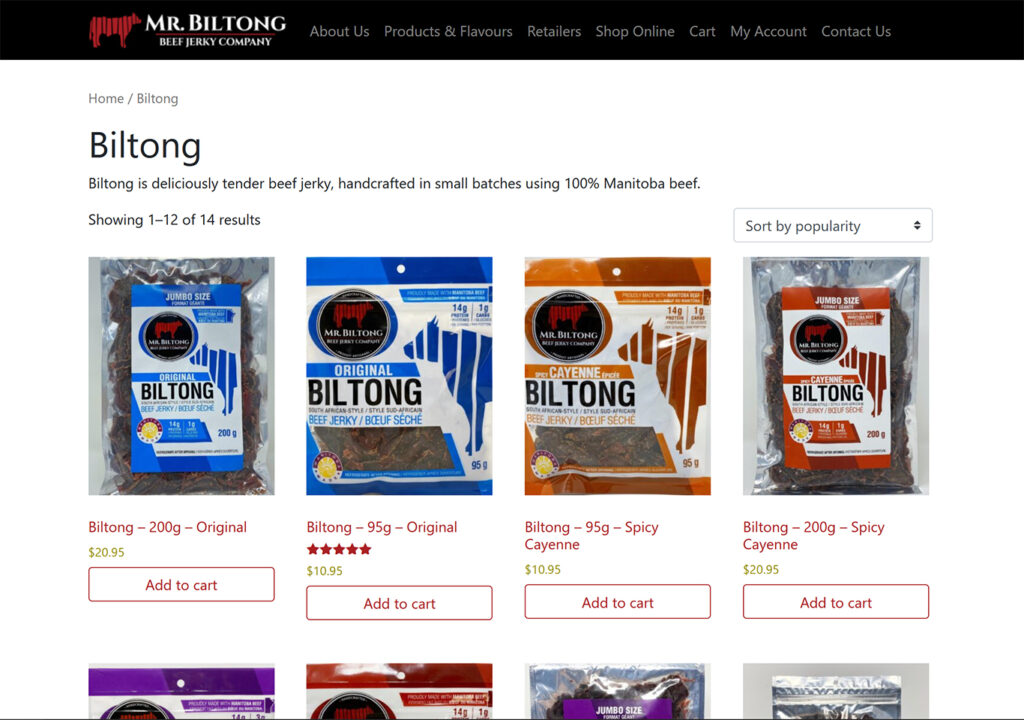The image size is (1024, 720).
Task: Add Biltong 95g Spicy Cayenne to cart
Action: point(618,602)
